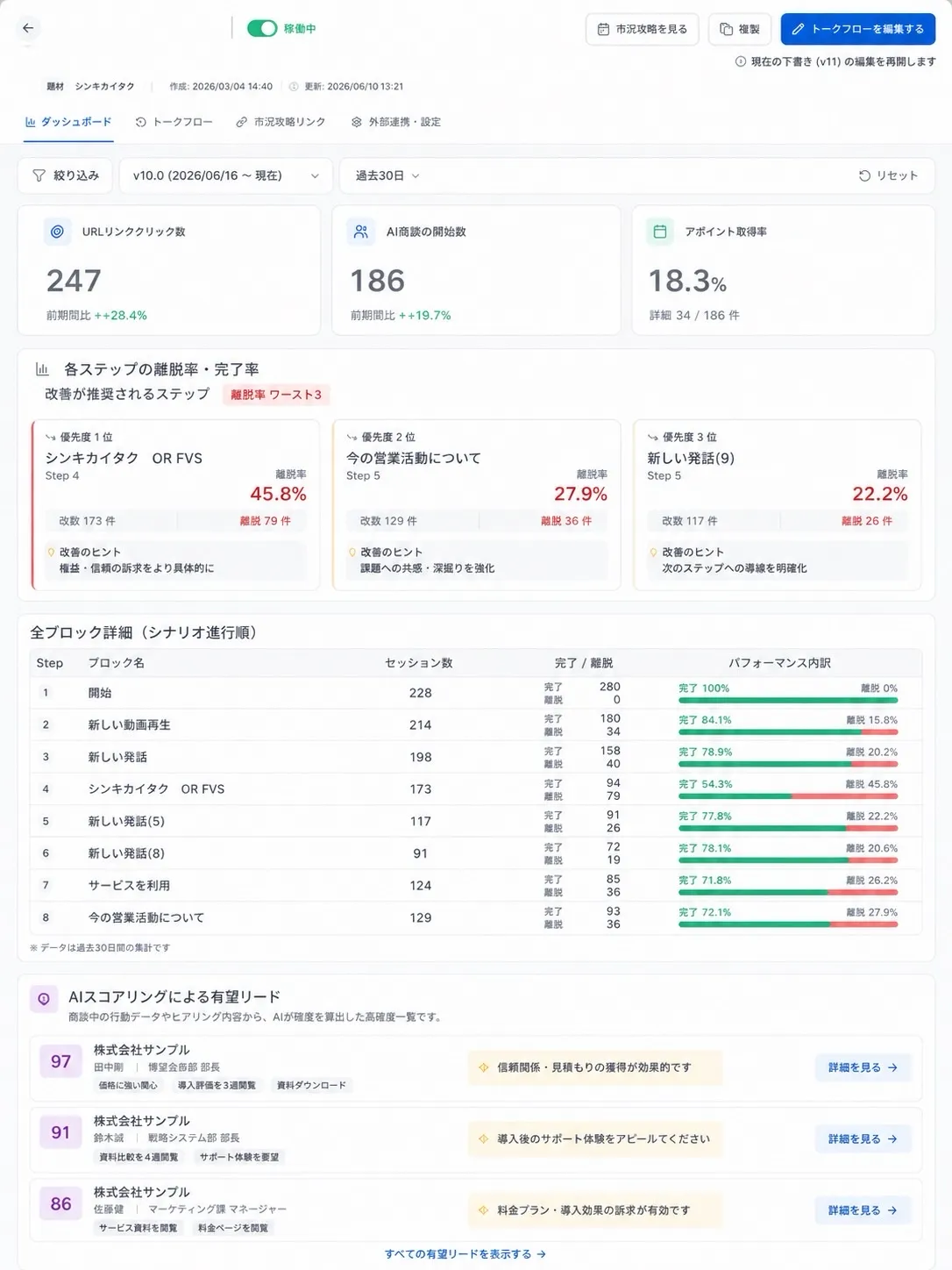This screenshot has height=1270, width=952.
Task: Click the info icon beside 現在の下書き note
Action: pos(741,61)
